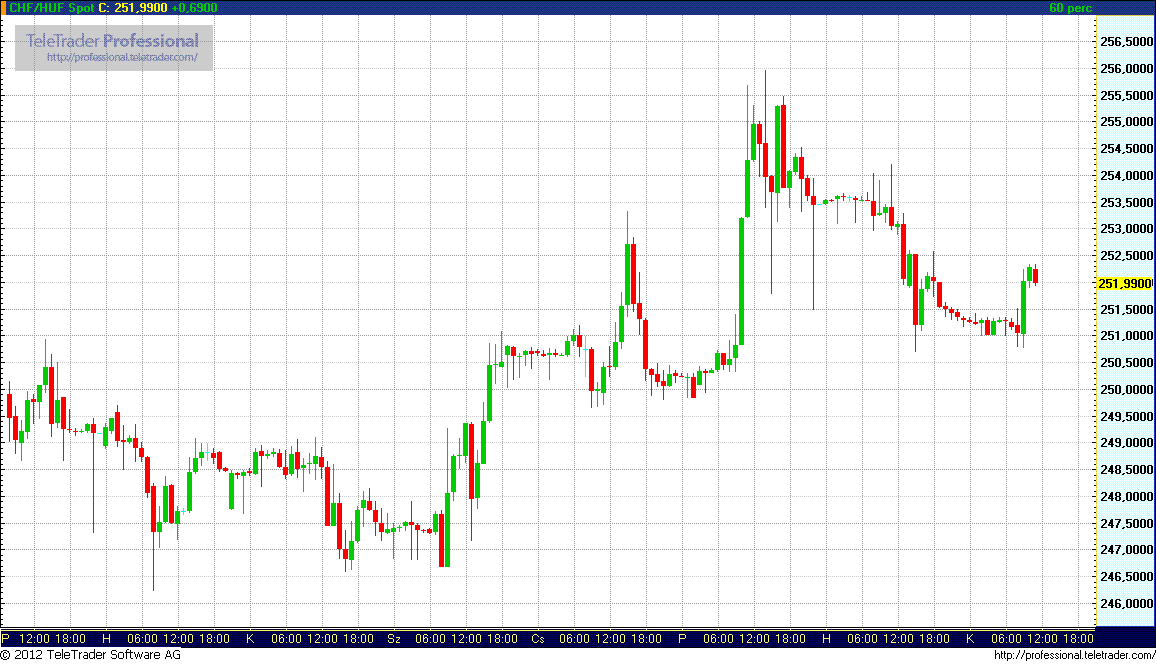This screenshot has height=664, width=1156.
Task: Click the +0,6900 change value in header
Action: pos(195,7)
